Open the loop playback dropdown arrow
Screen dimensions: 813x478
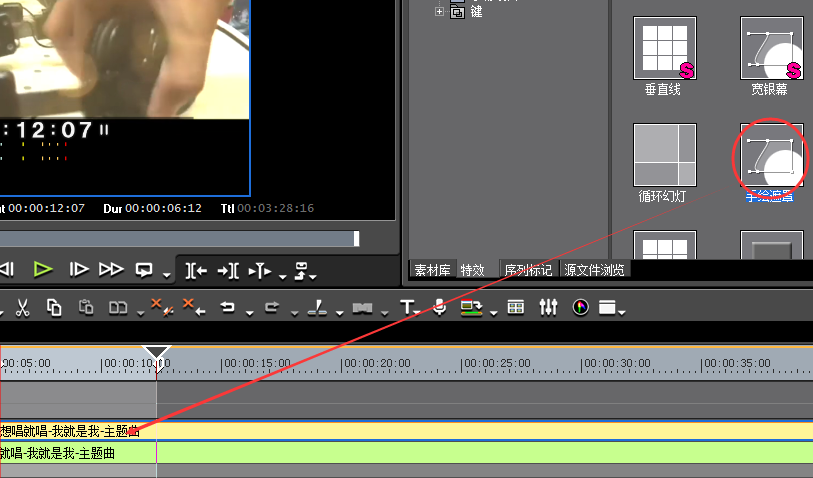[x=166, y=275]
